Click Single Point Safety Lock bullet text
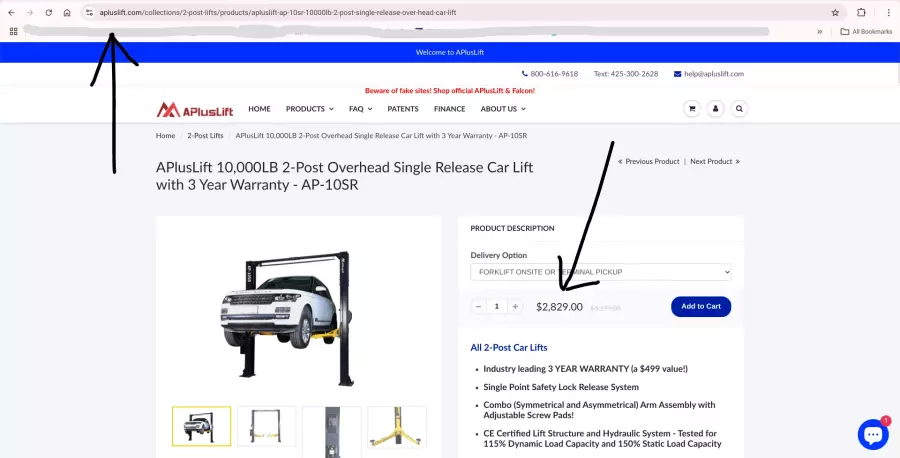This screenshot has height=458, width=900. 561,387
